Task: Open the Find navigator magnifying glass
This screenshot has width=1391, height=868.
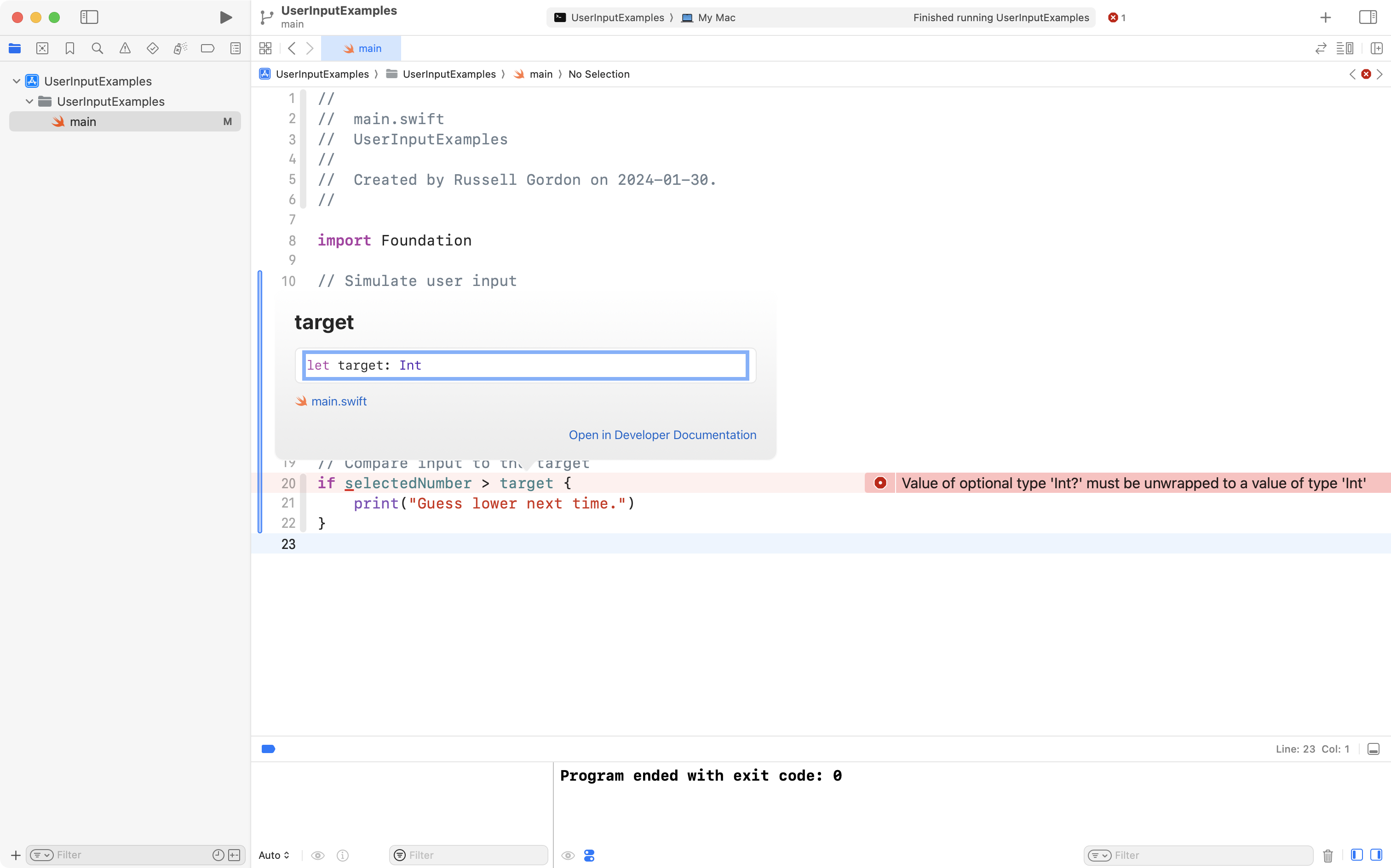Action: (x=97, y=48)
